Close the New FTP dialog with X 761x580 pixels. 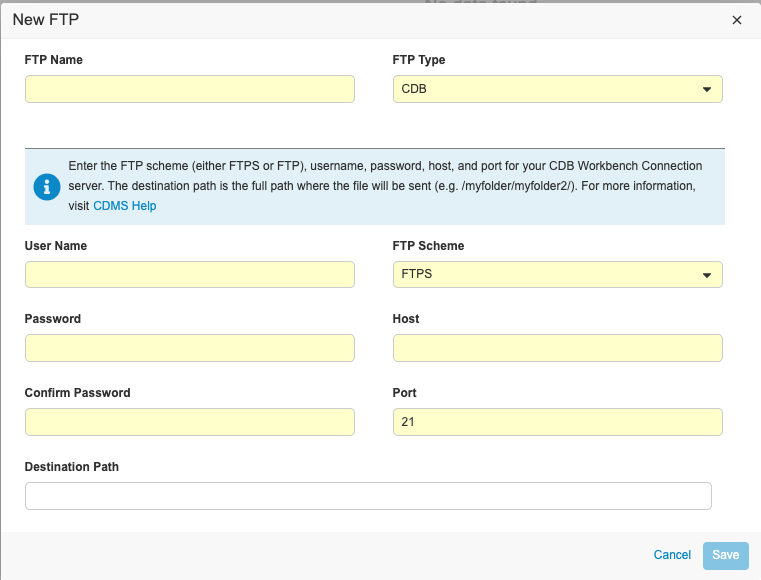tap(737, 20)
